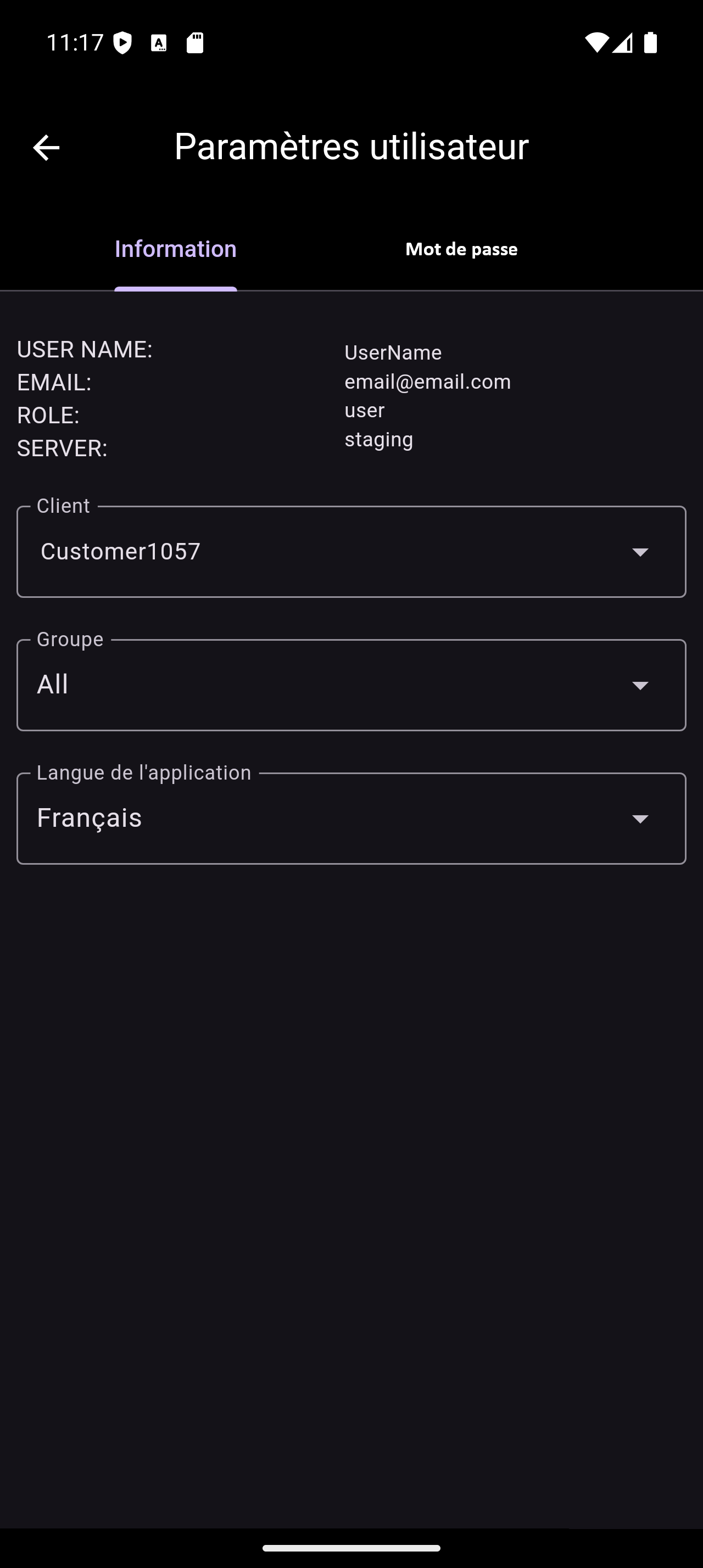Tap the battery status icon
Image resolution: width=703 pixels, height=1568 pixels.
tap(650, 43)
